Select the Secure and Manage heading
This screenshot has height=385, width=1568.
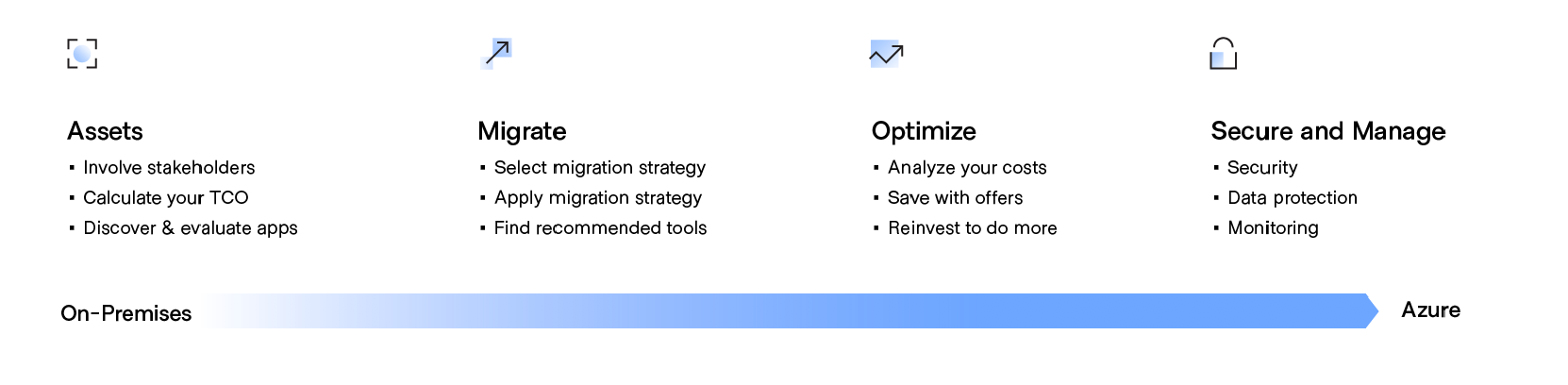[1328, 131]
